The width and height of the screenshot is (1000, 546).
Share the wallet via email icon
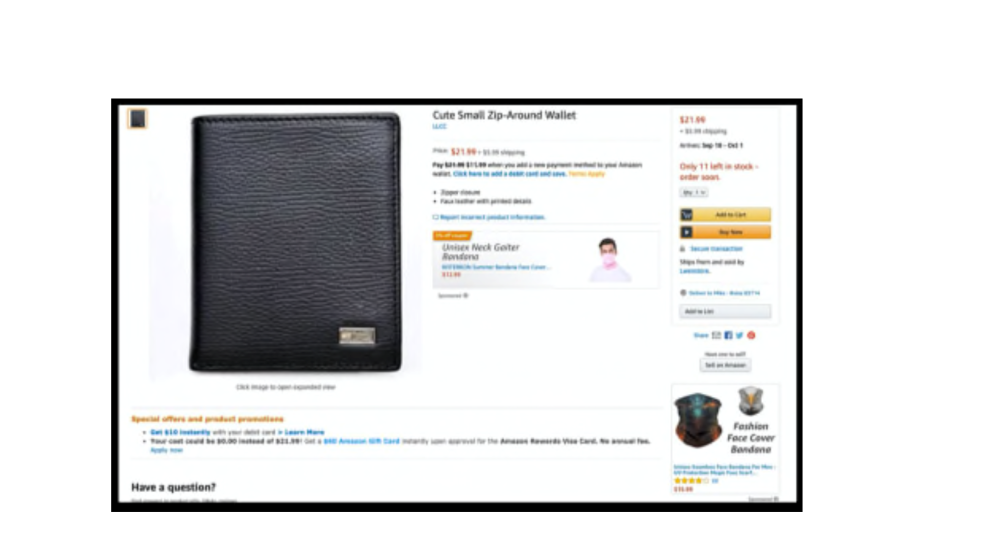pyautogui.click(x=716, y=336)
